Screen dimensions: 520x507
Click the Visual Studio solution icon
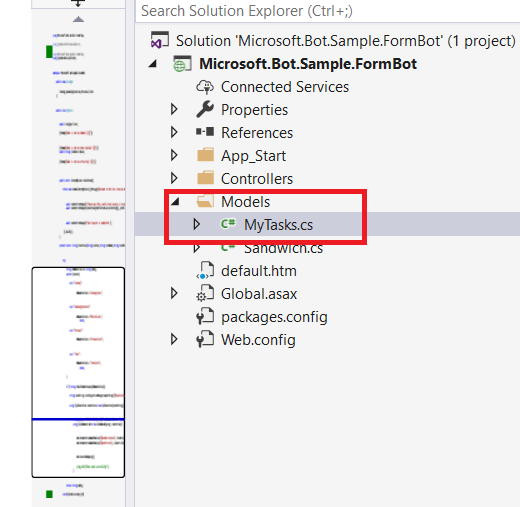pos(160,40)
